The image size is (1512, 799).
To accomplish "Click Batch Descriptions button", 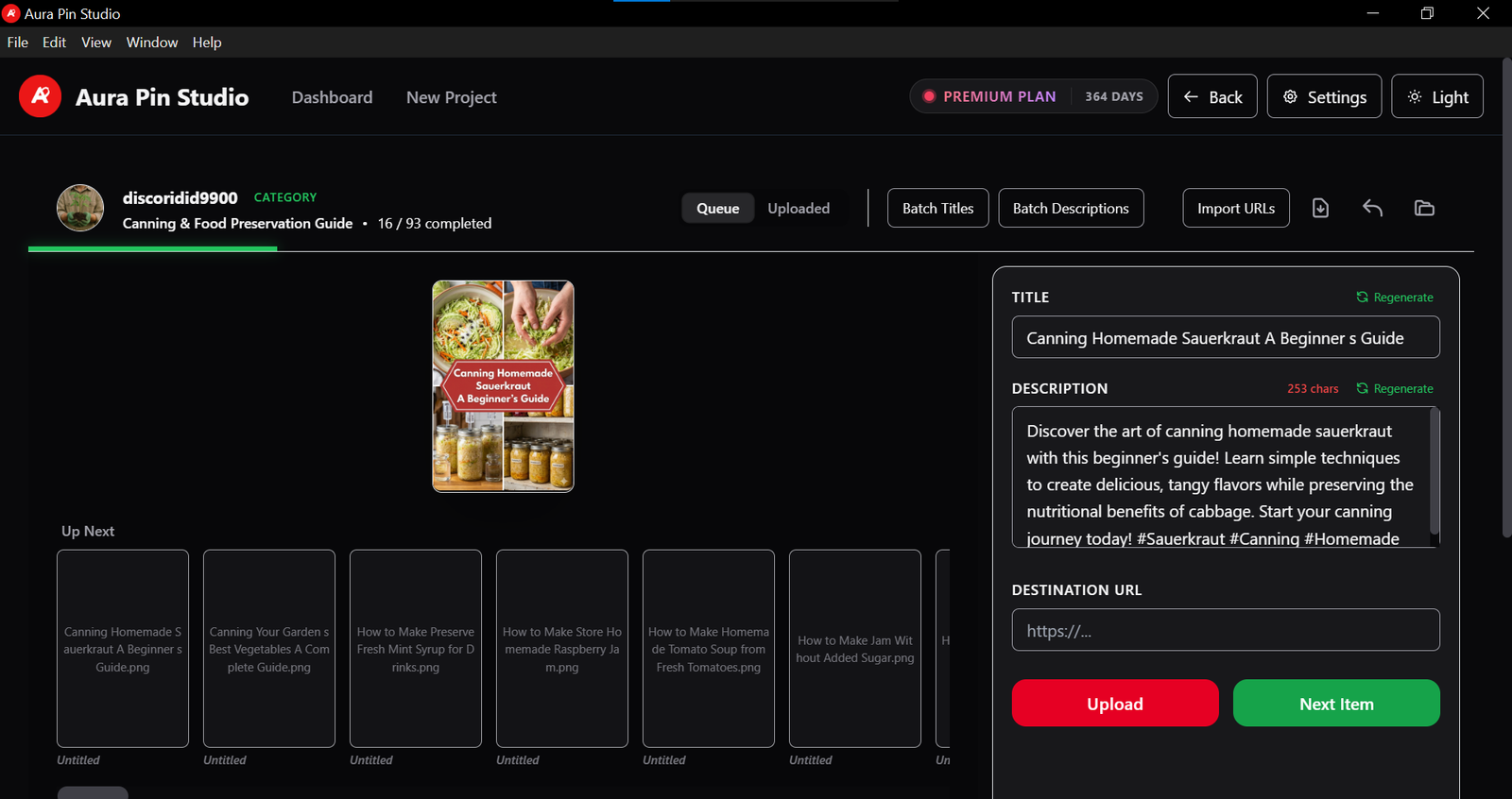I will [1071, 209].
